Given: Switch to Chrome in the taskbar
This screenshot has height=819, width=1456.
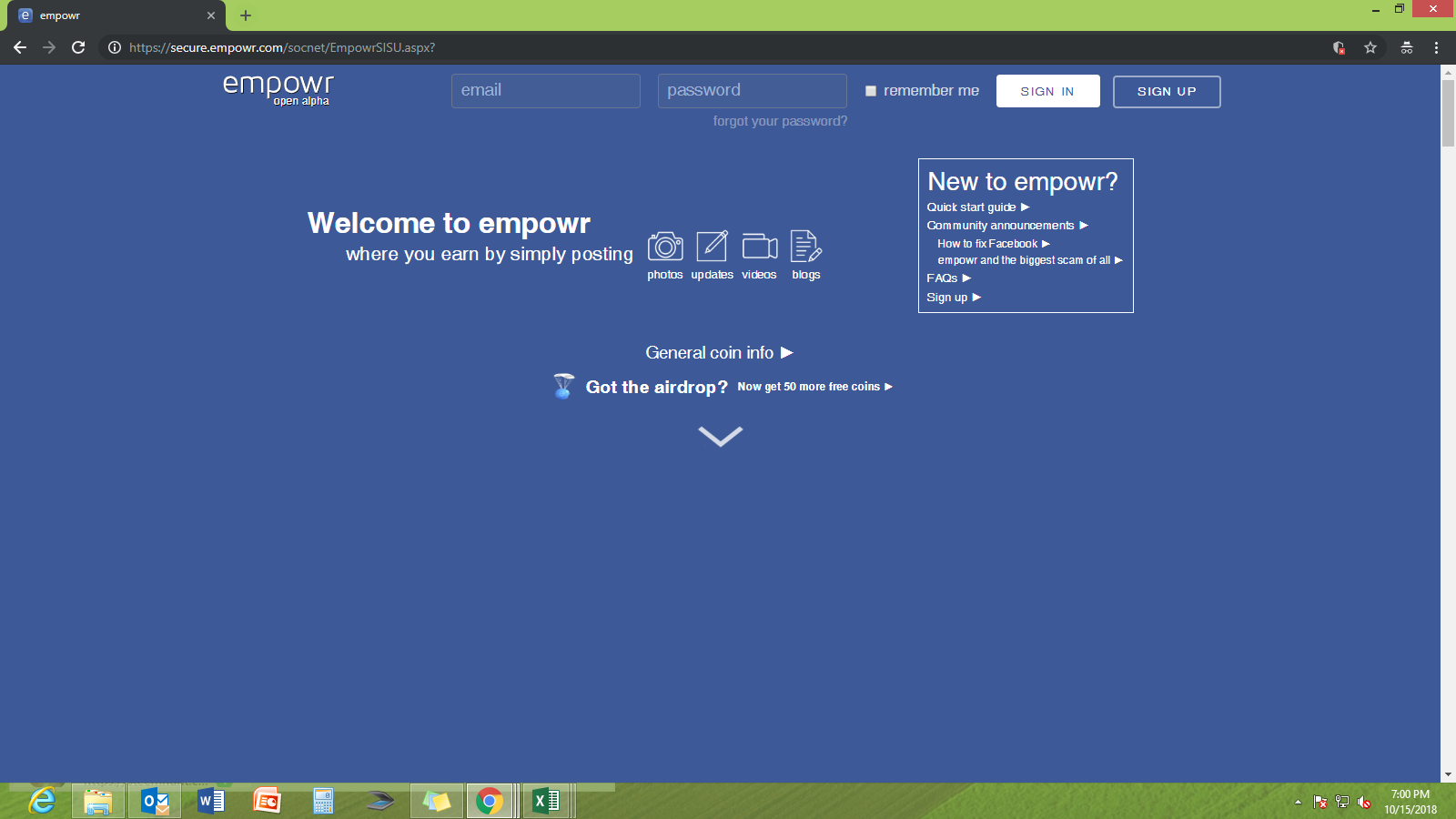Looking at the screenshot, I should [490, 801].
